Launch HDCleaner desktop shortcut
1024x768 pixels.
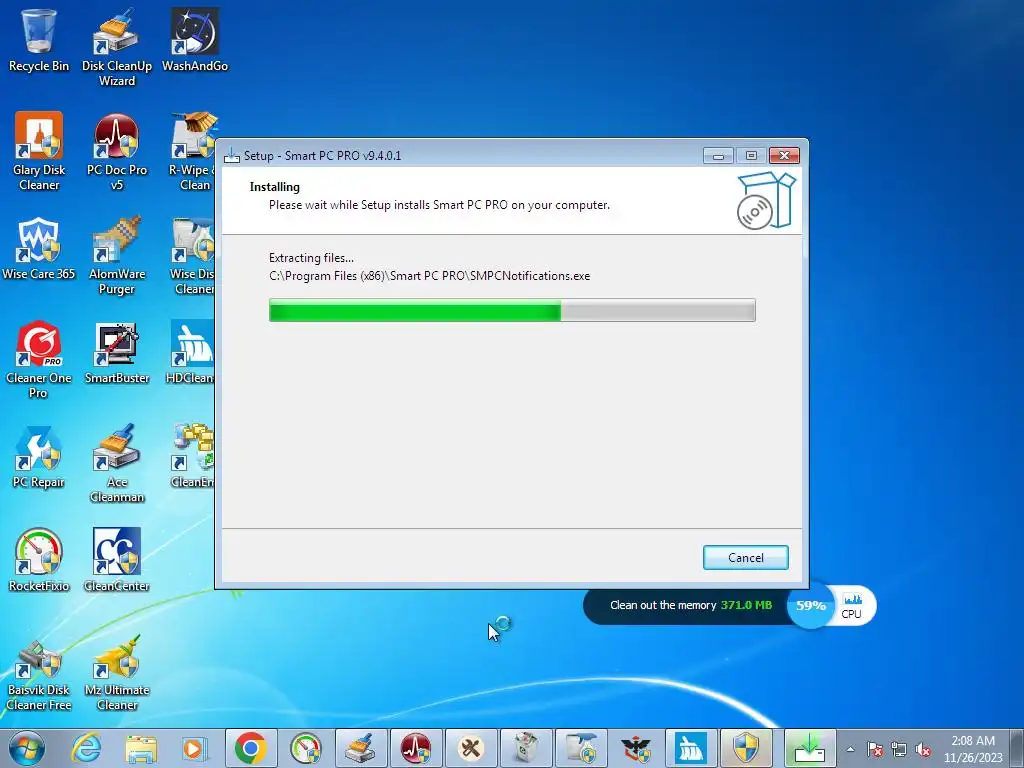pyautogui.click(x=191, y=353)
